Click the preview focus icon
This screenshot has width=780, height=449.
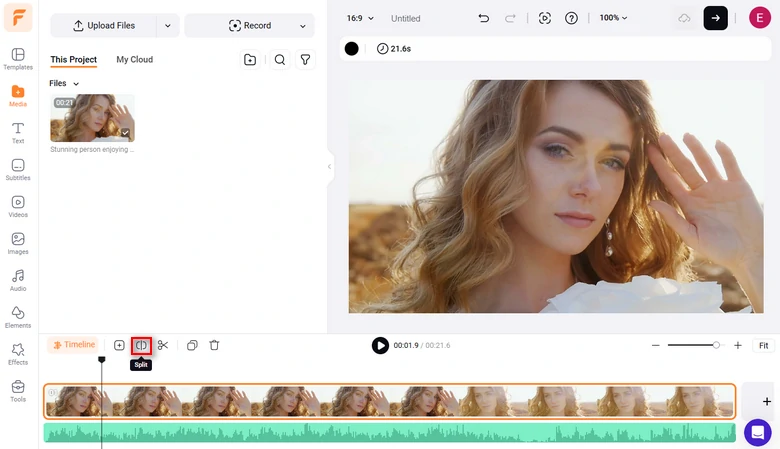click(x=545, y=18)
